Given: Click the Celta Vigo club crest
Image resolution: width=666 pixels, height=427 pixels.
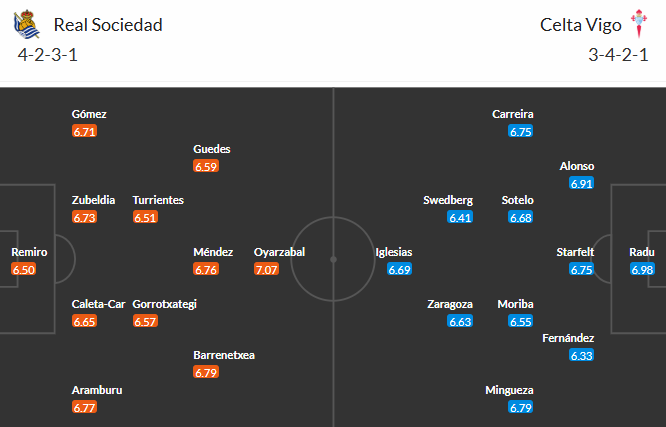Looking at the screenshot, I should coord(637,23).
